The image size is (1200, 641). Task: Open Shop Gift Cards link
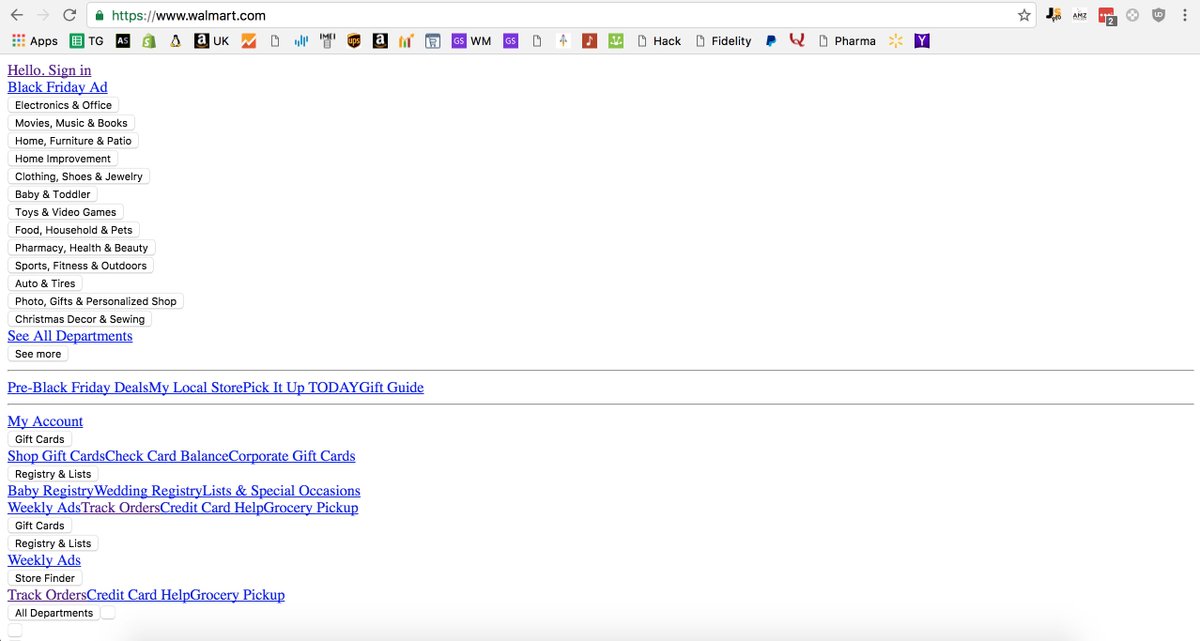56,456
